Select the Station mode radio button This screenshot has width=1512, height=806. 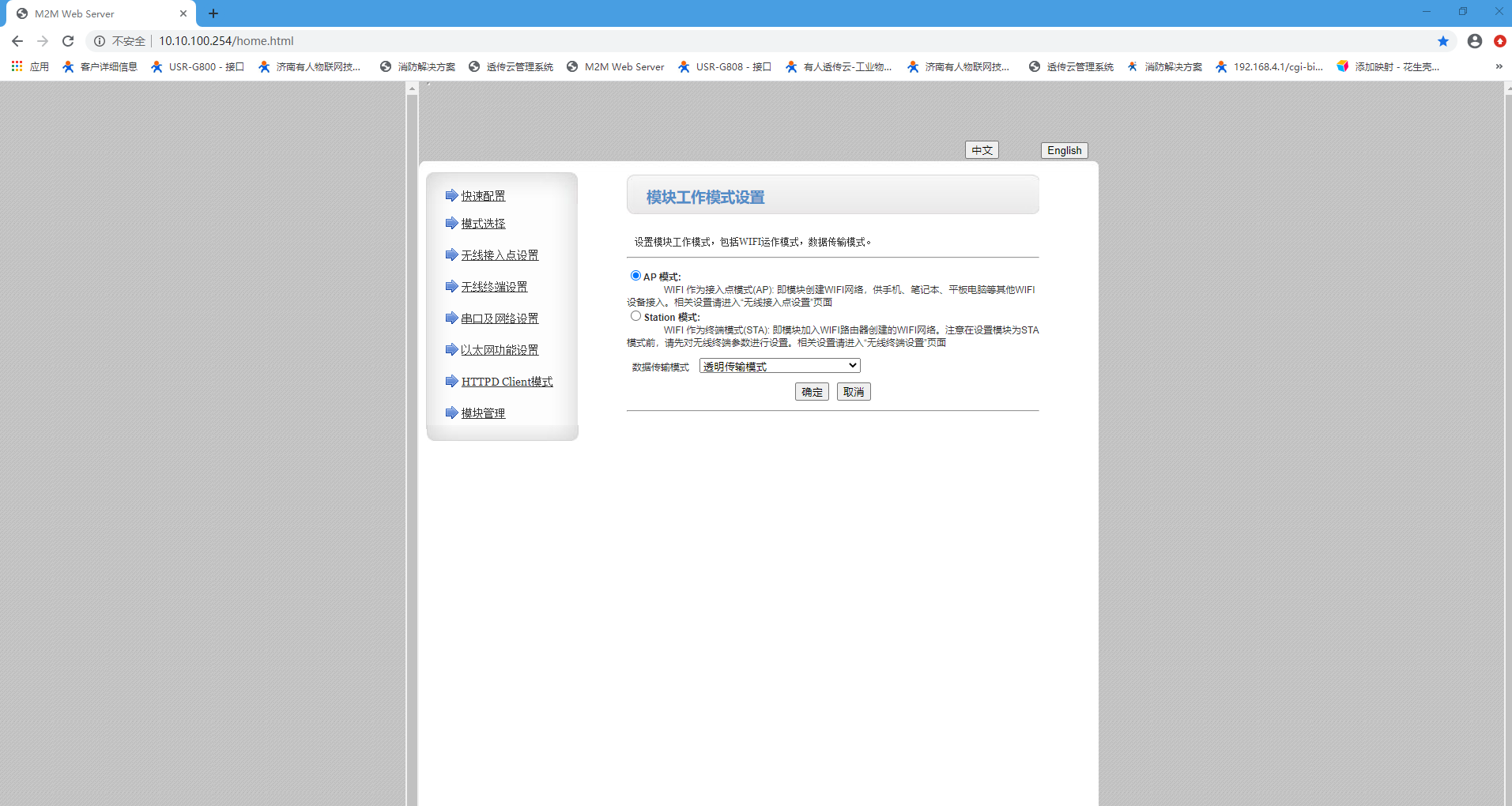[635, 316]
